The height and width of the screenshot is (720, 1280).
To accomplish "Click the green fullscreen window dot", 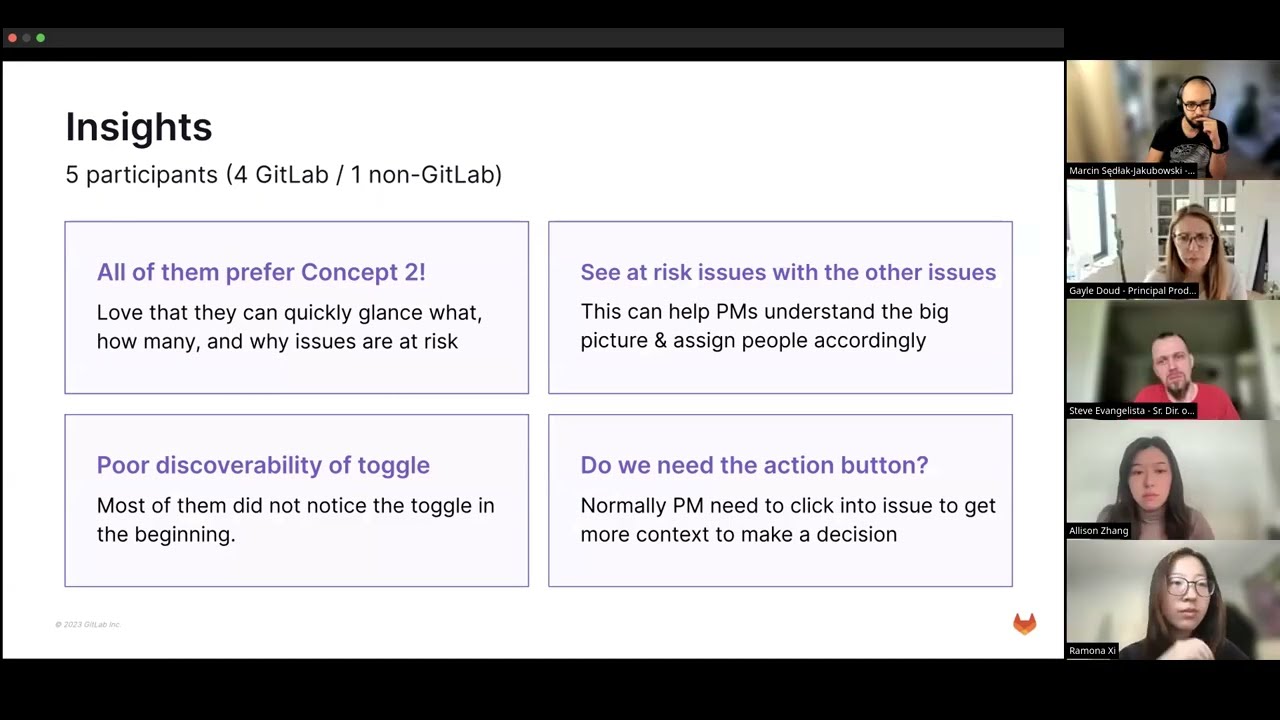I will coord(40,38).
